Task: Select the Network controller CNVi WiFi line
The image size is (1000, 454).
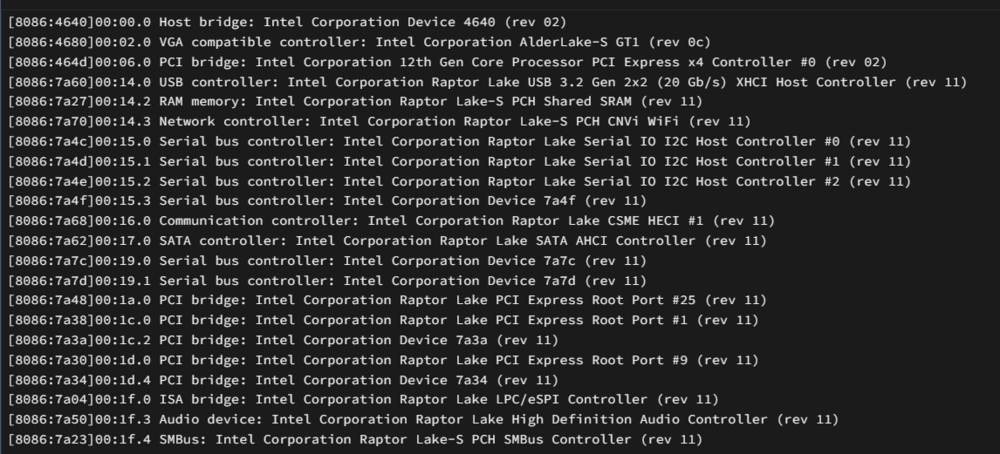Action: point(379,121)
